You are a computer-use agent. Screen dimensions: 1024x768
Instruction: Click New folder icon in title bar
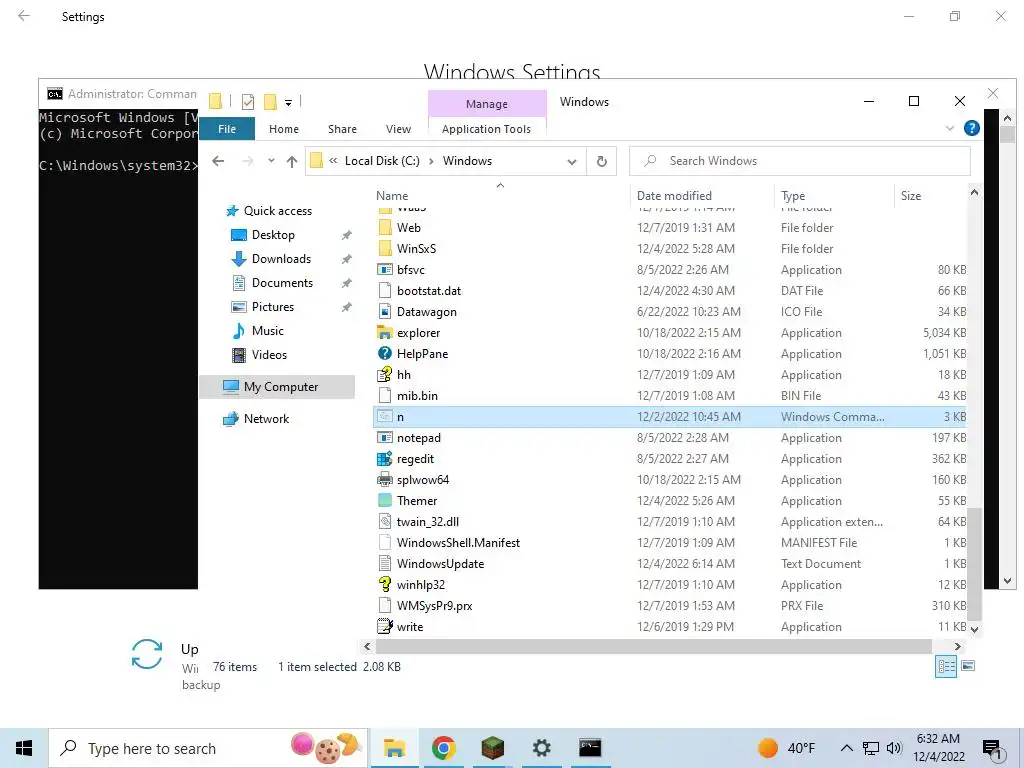[x=270, y=101]
